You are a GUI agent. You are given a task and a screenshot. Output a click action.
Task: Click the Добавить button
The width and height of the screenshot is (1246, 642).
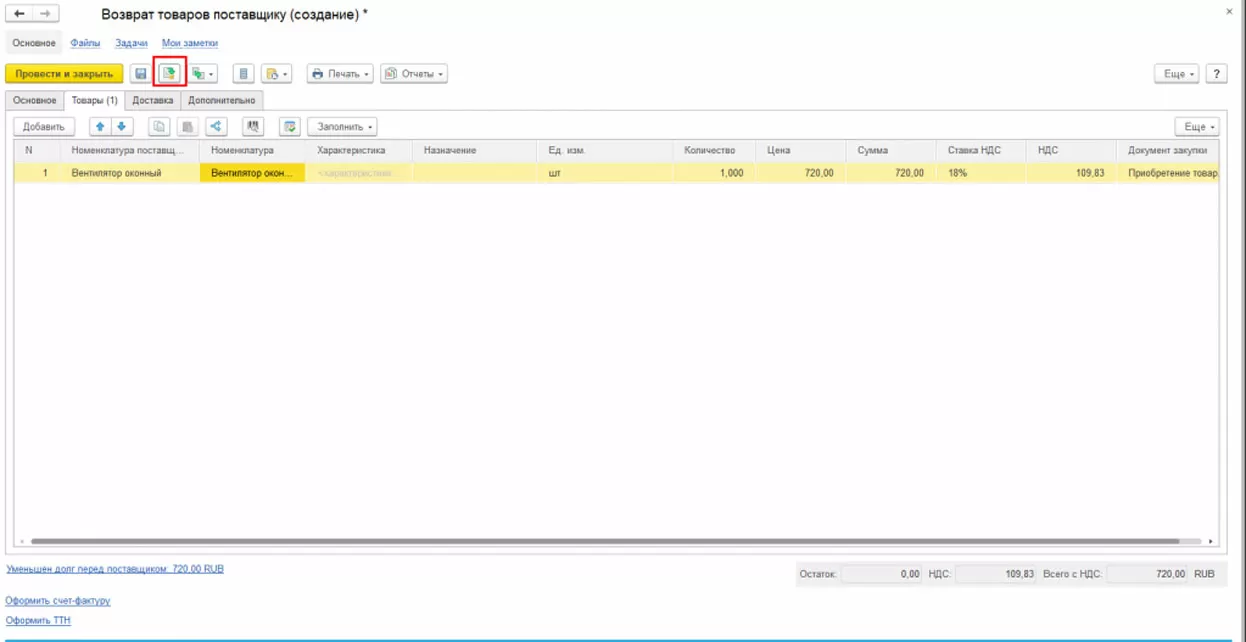tap(44, 127)
